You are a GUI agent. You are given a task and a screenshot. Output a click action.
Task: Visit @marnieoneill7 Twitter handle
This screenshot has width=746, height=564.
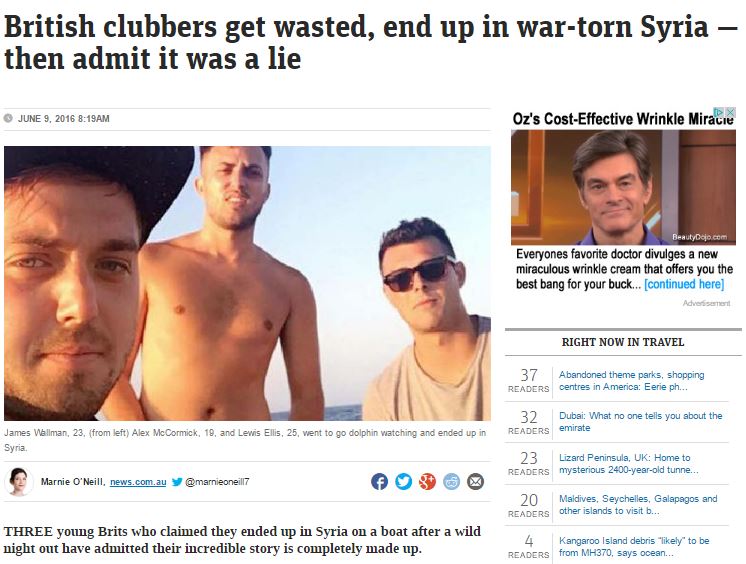pyautogui.click(x=217, y=482)
